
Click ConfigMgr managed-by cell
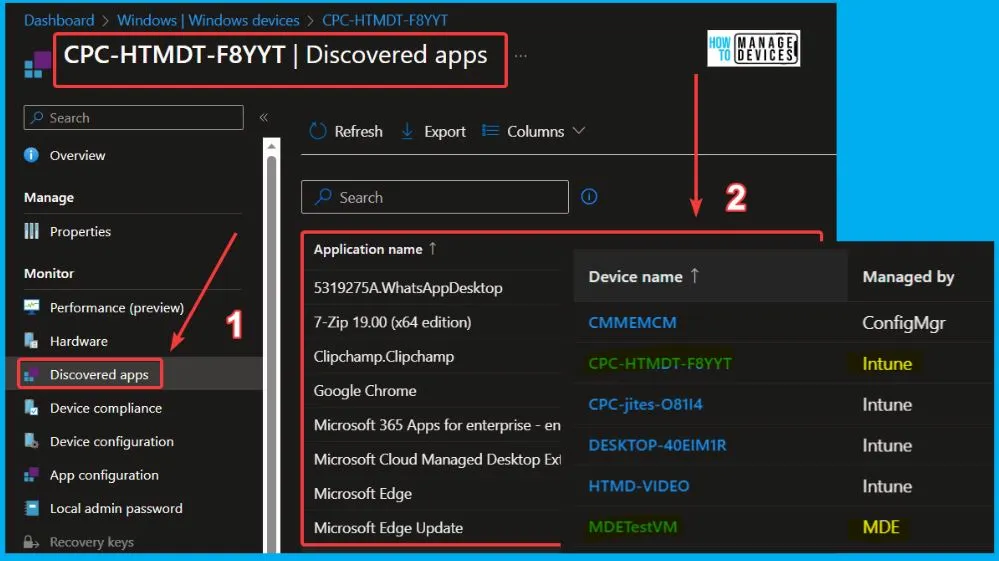coord(903,323)
